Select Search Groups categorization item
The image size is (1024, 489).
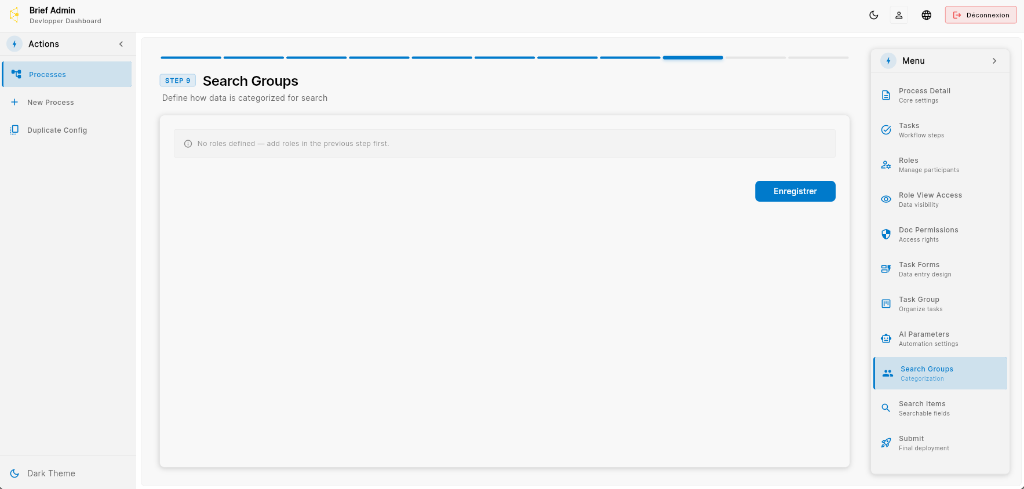coord(940,373)
